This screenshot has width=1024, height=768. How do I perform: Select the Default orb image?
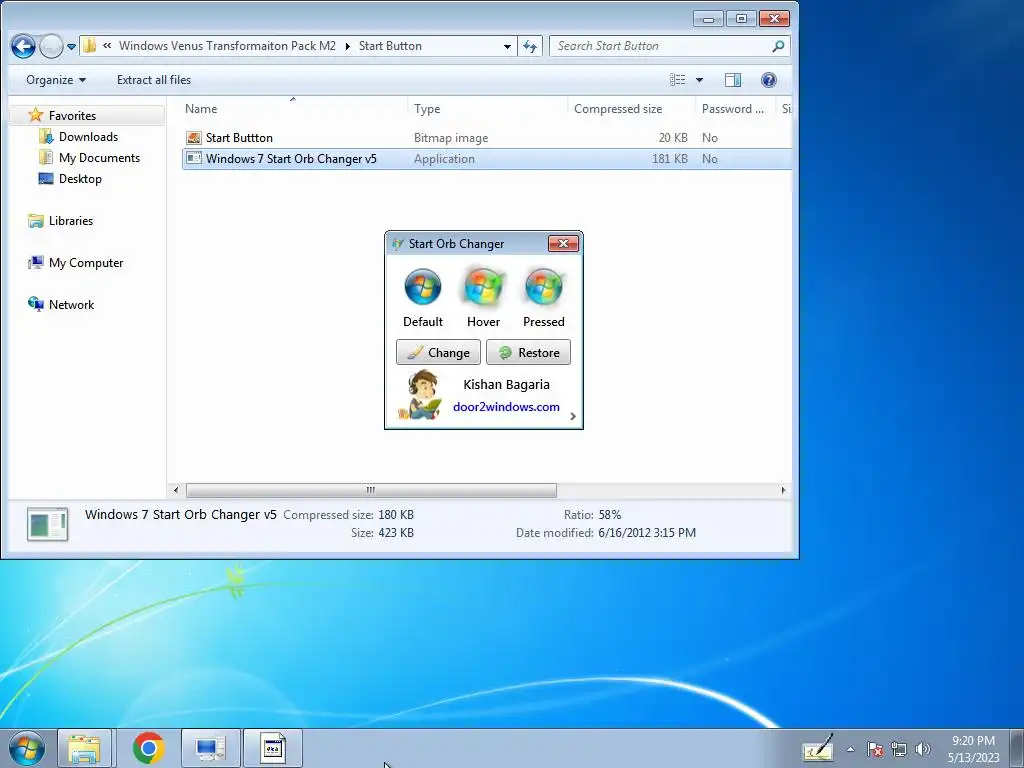coord(423,287)
